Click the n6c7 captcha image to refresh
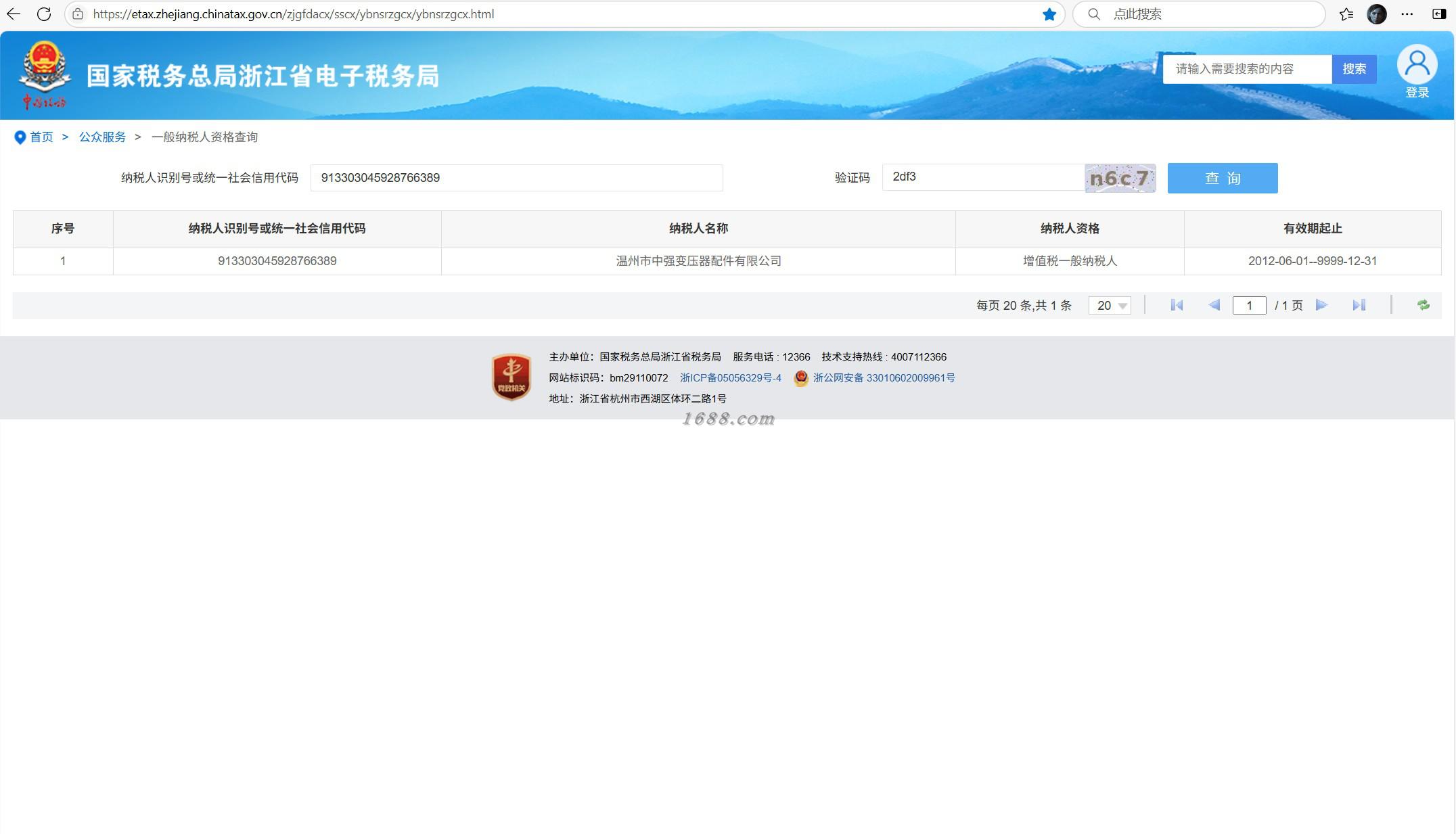Image resolution: width=1456 pixels, height=834 pixels. [1120, 179]
